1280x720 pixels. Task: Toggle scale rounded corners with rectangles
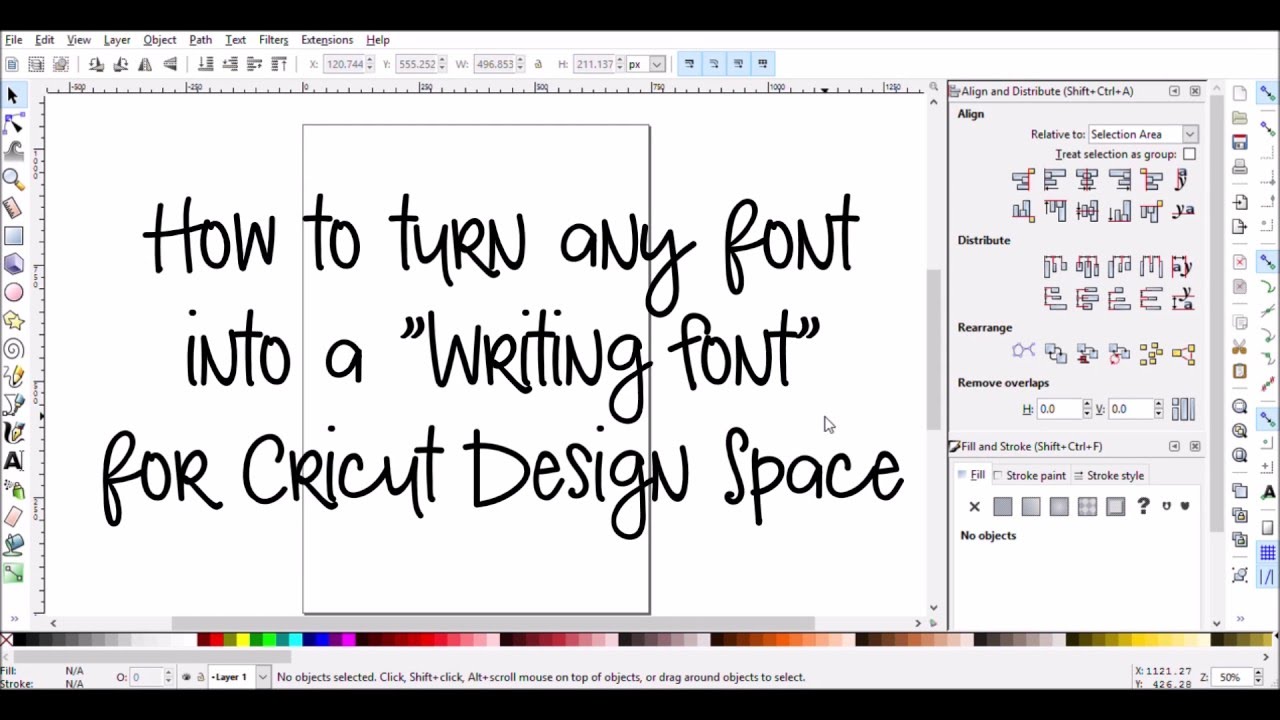[x=714, y=64]
